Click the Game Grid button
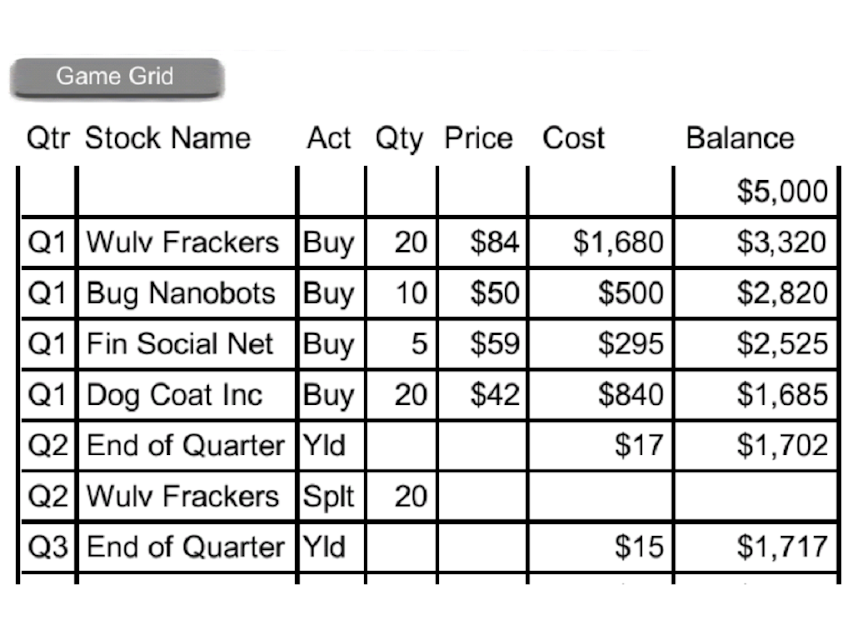This screenshot has width=853, height=640. click(117, 78)
